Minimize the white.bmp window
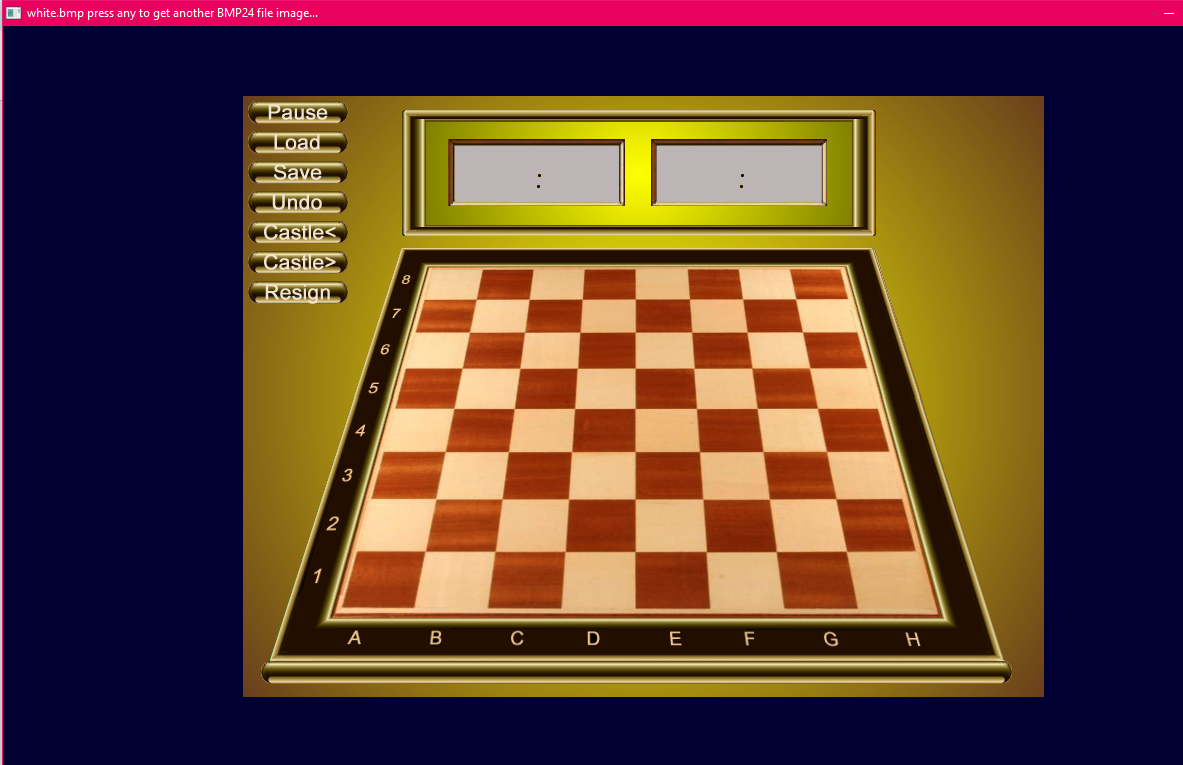Screen dimensions: 1183x765 pos(1168,13)
